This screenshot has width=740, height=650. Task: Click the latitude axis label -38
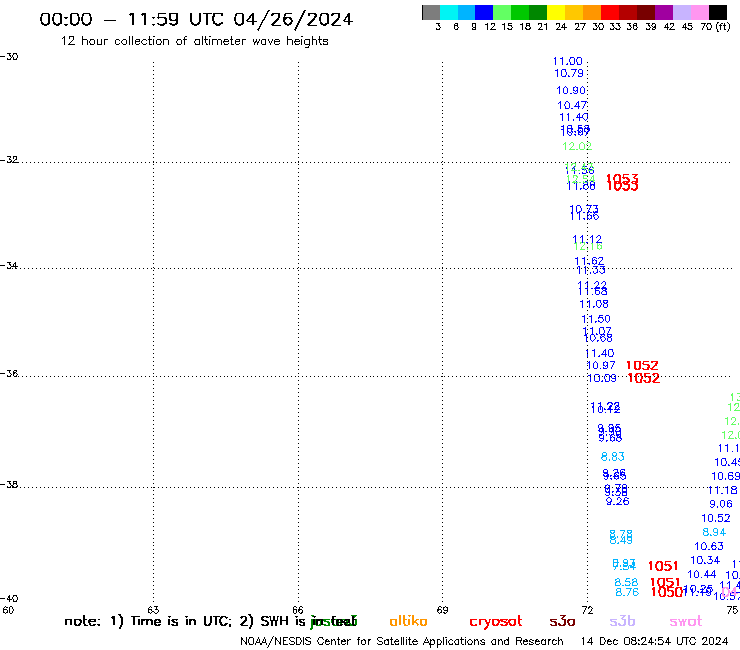click(x=9, y=485)
